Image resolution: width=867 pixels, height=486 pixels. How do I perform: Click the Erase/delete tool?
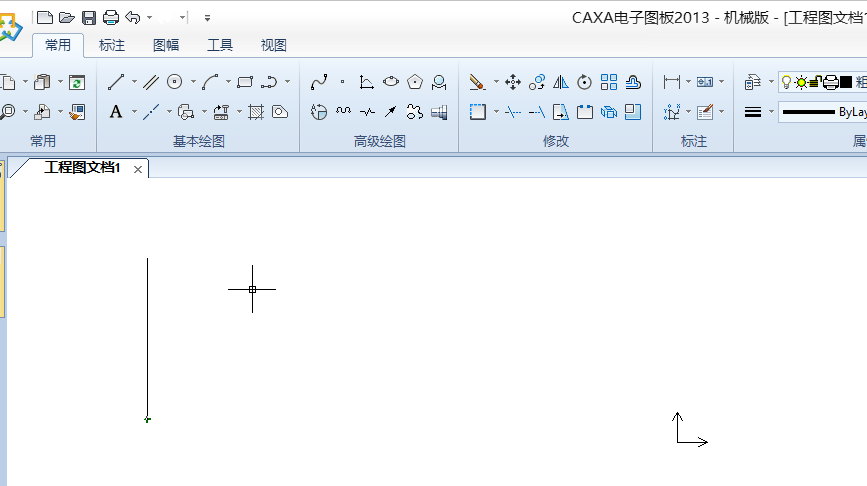pyautogui.click(x=477, y=82)
